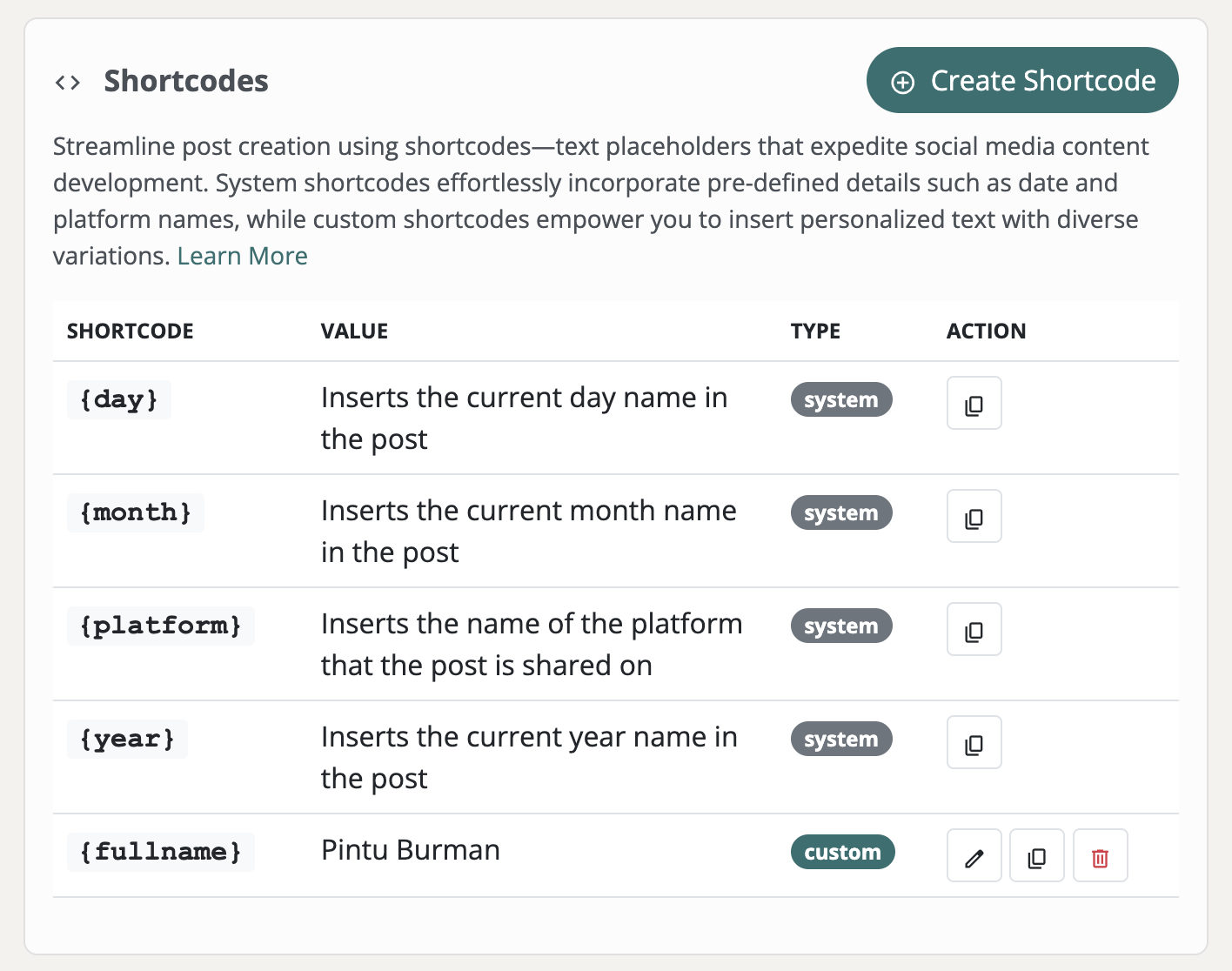Select the Pintu Burman value text
The width and height of the screenshot is (1232, 971).
(x=411, y=850)
